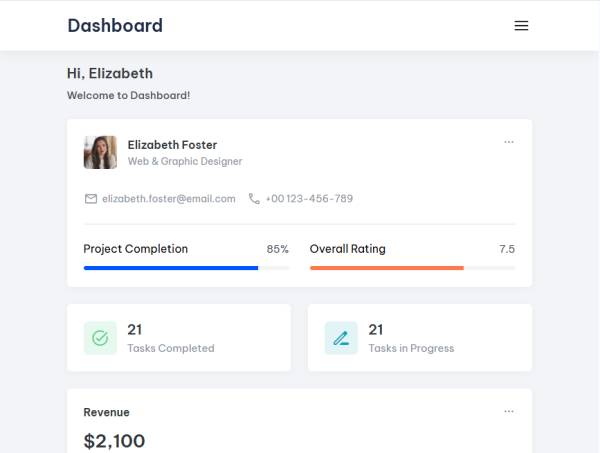Click the green checkmark Tasks Completed icon
The width and height of the screenshot is (600, 453).
tap(100, 338)
